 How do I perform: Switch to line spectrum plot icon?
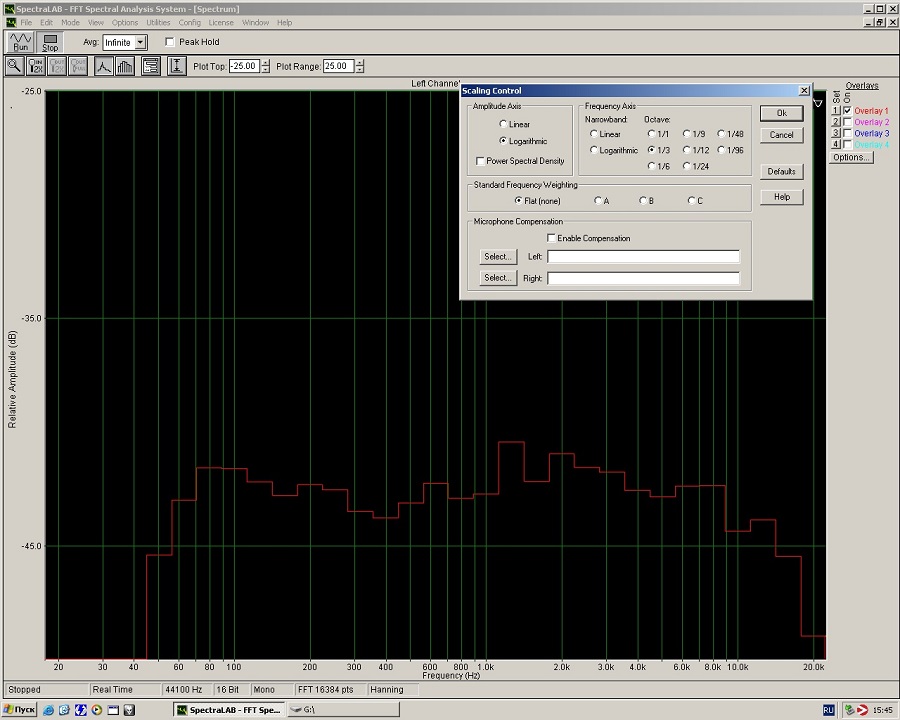104,66
